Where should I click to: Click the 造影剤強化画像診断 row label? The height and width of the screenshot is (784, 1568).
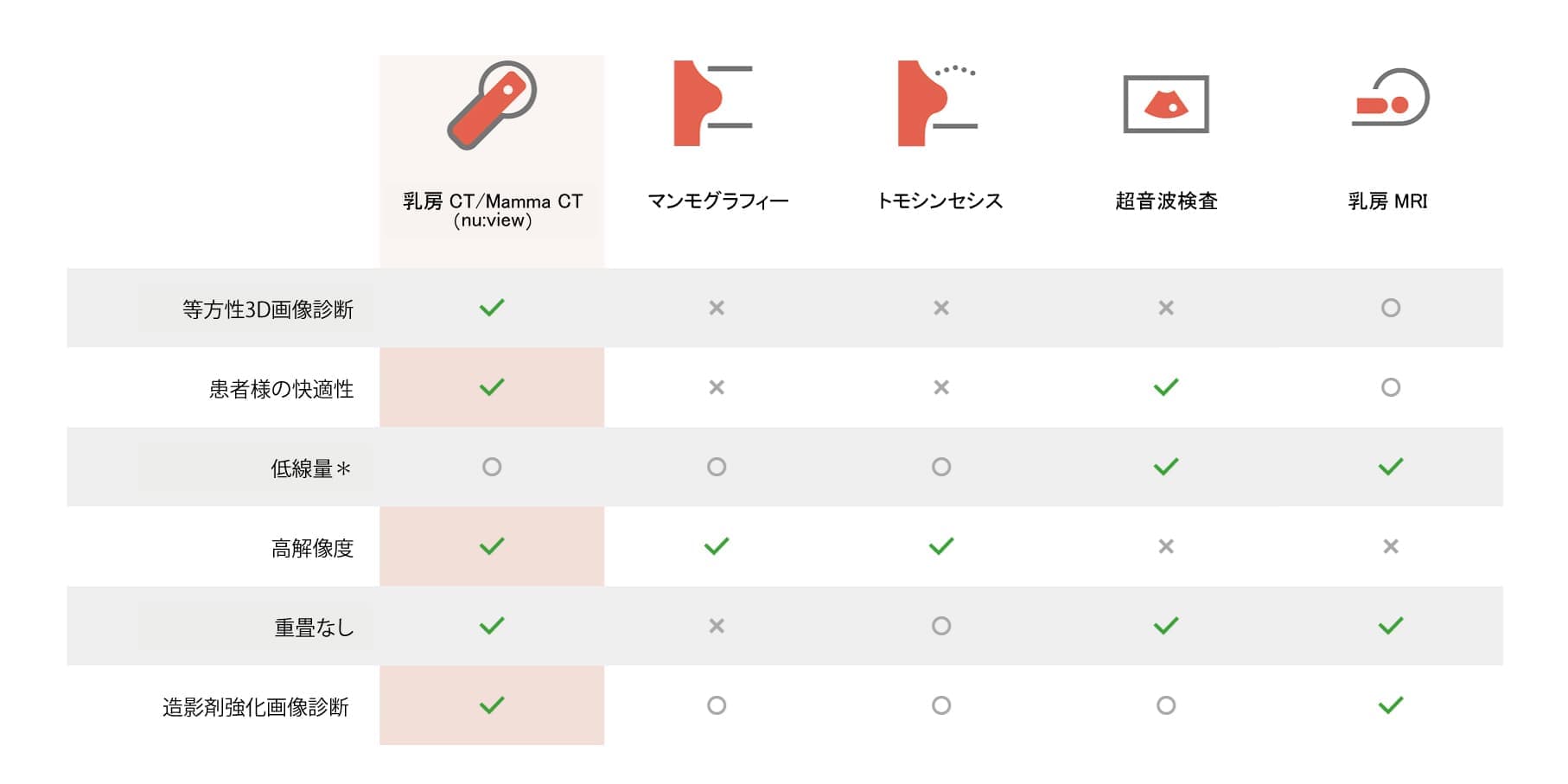(256, 707)
